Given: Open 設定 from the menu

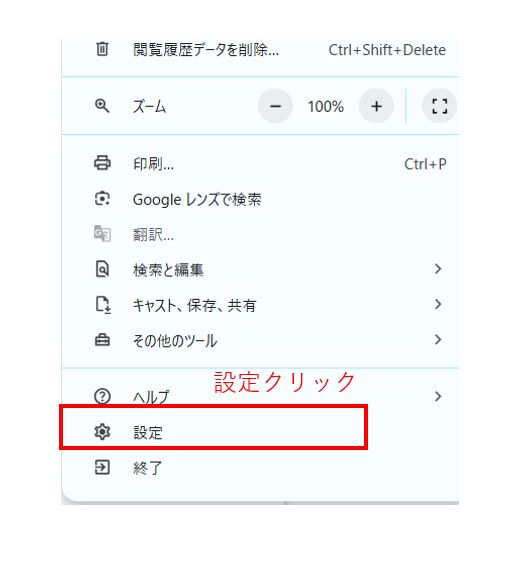Looking at the screenshot, I should tap(260, 432).
